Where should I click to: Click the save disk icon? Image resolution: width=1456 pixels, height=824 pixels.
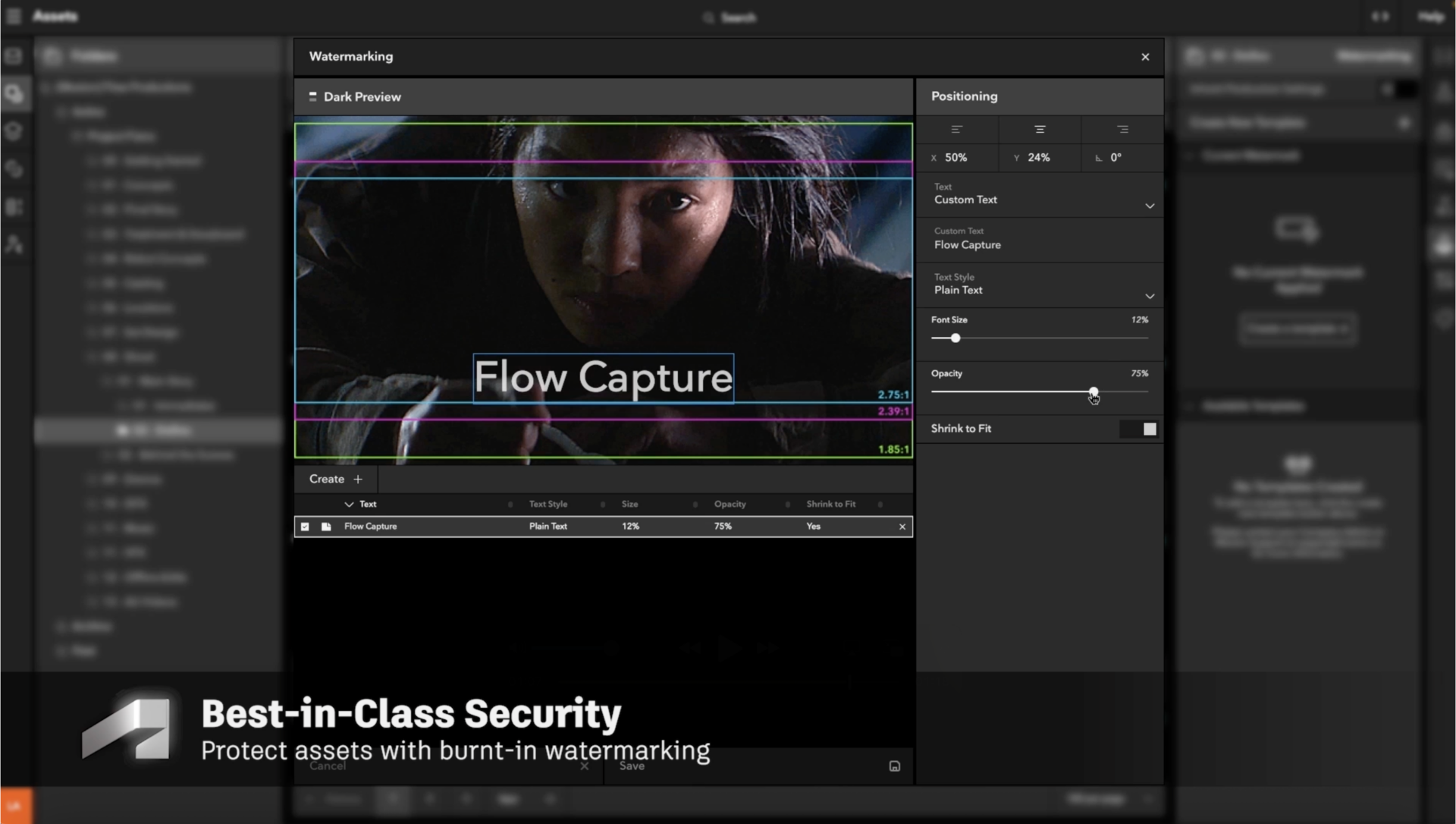895,766
